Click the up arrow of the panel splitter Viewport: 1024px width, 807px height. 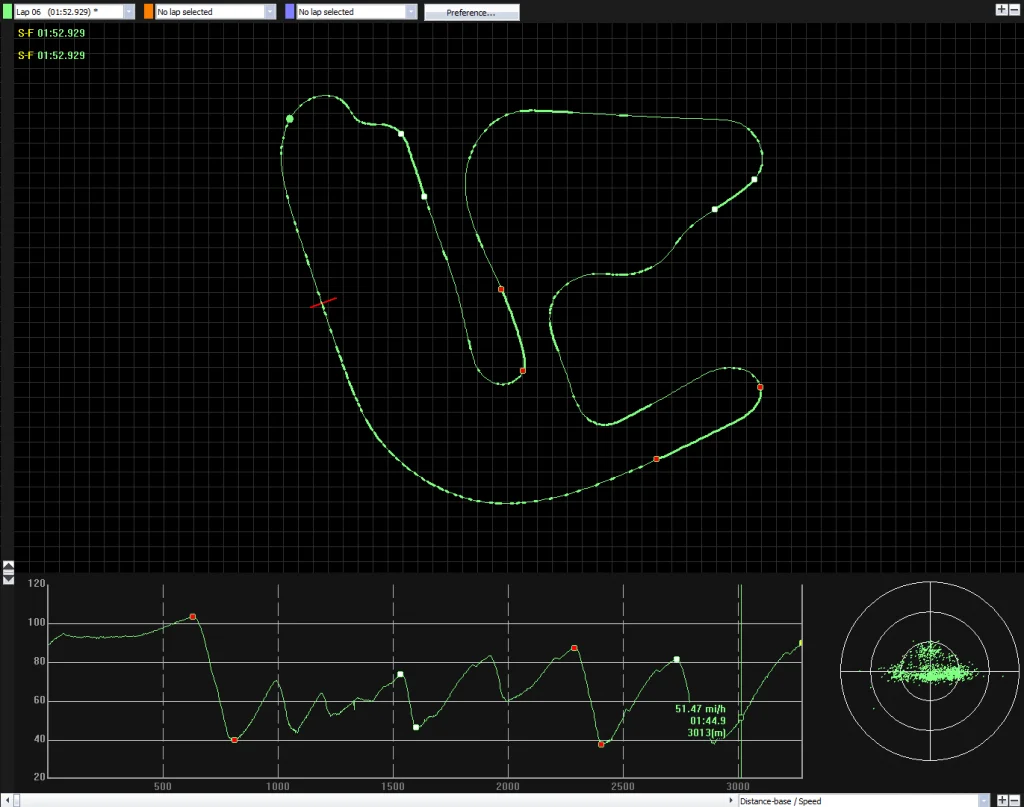pos(8,565)
